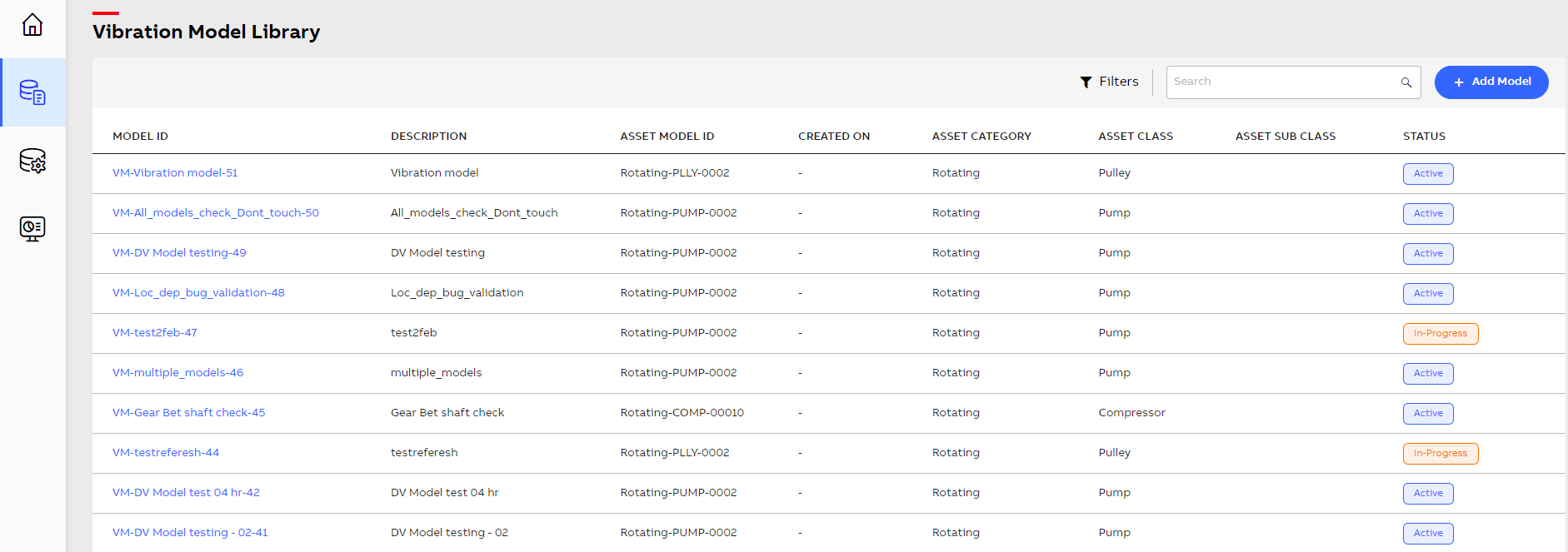
Task: Select 'Gear Bet shaft check' description cell
Action: (447, 413)
